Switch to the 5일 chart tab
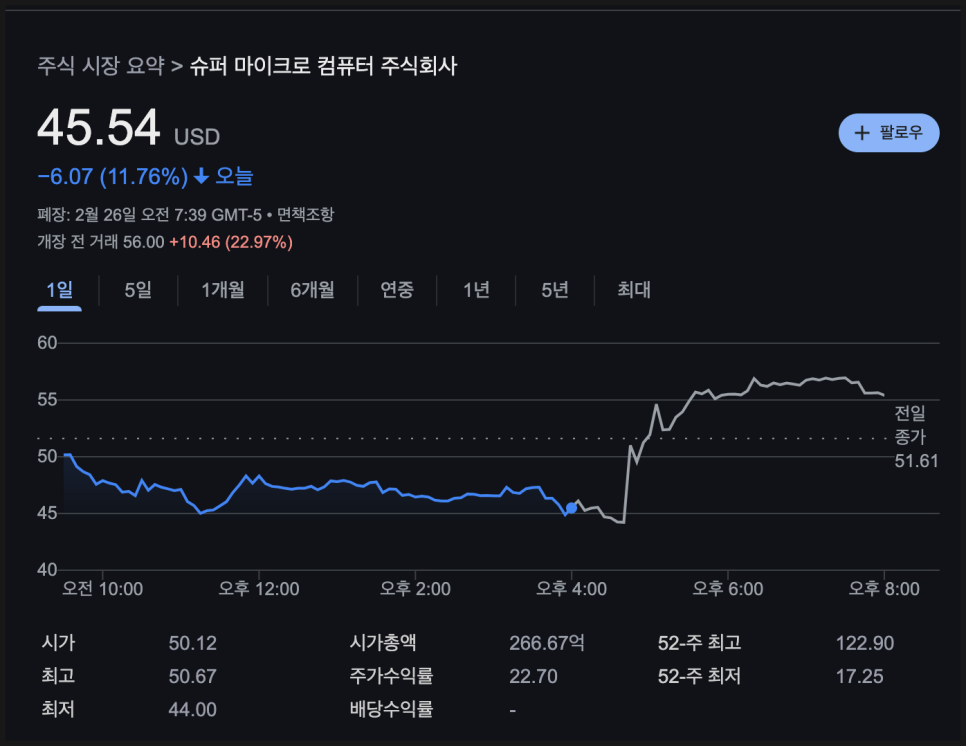This screenshot has width=966, height=746. pyautogui.click(x=138, y=290)
